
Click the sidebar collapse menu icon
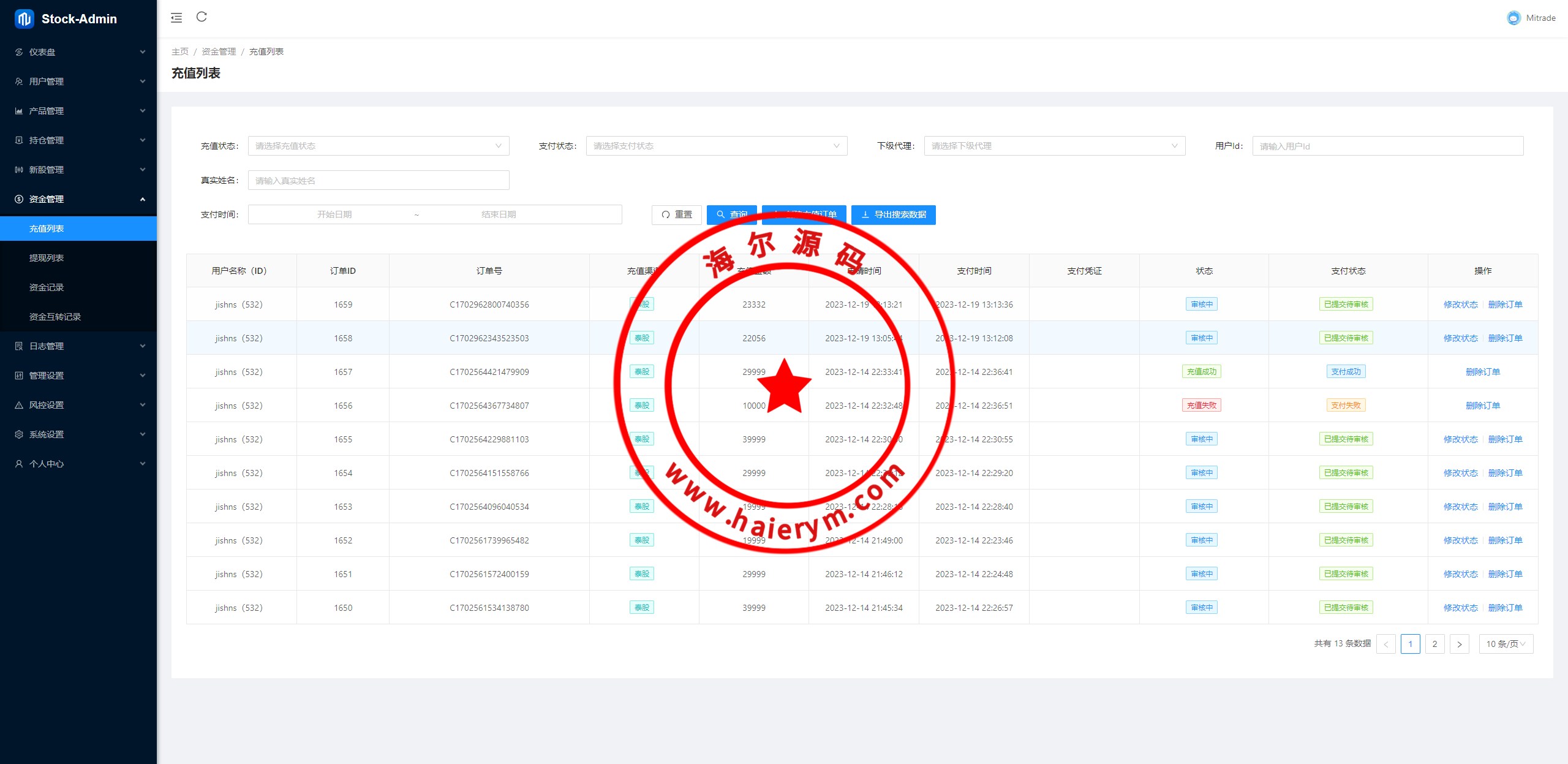(x=176, y=18)
